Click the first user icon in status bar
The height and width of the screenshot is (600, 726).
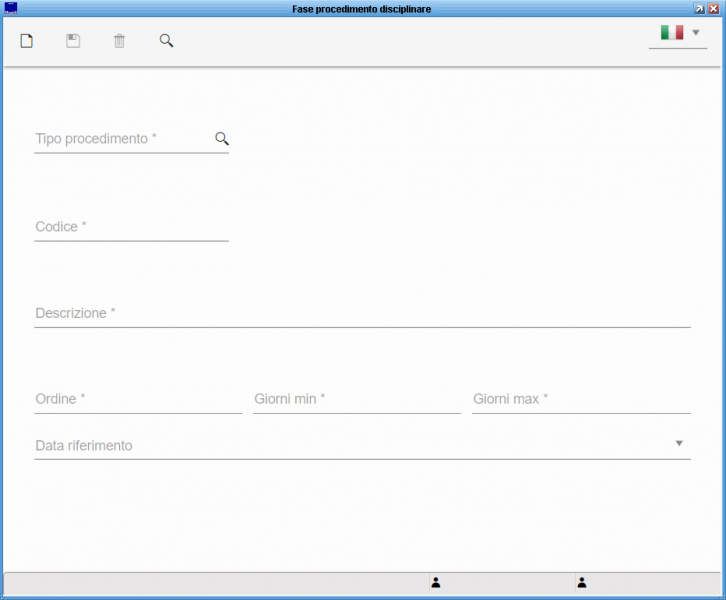tap(436, 582)
